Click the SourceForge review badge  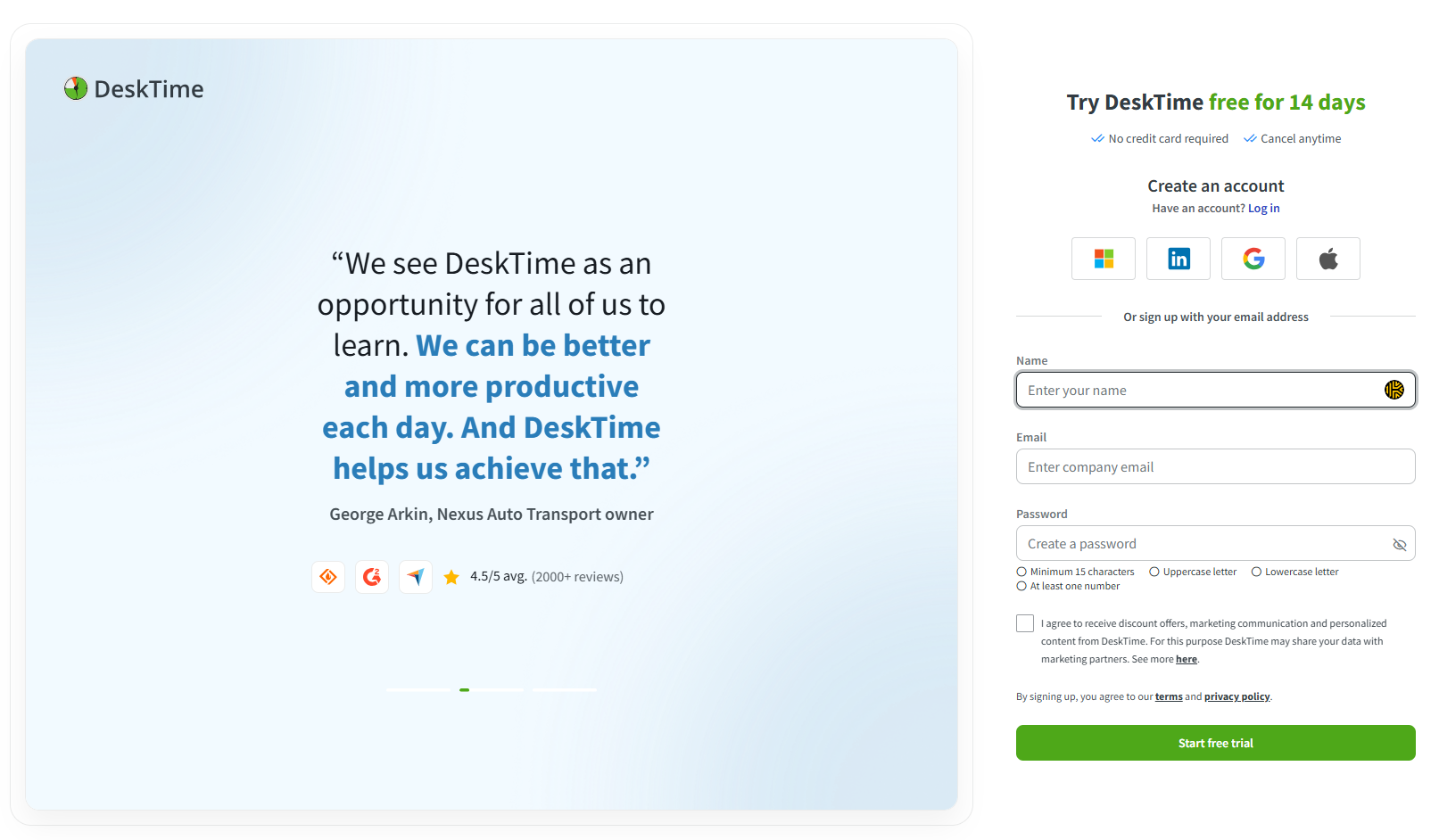click(328, 577)
